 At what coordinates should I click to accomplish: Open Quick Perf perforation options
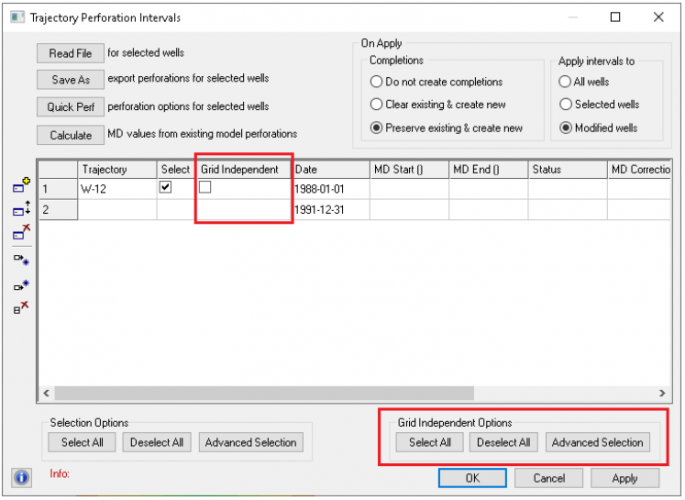[x=70, y=107]
